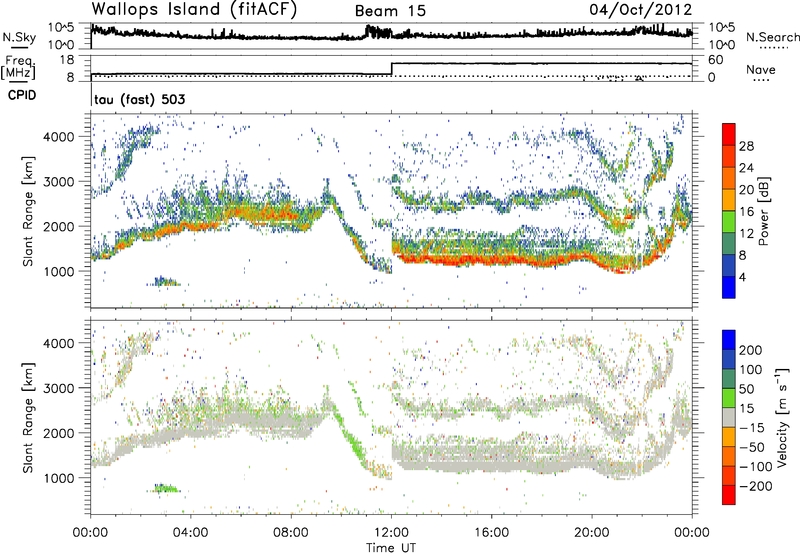Click the "Nave" legend label
Screen dimensions: 800x554
(760, 69)
